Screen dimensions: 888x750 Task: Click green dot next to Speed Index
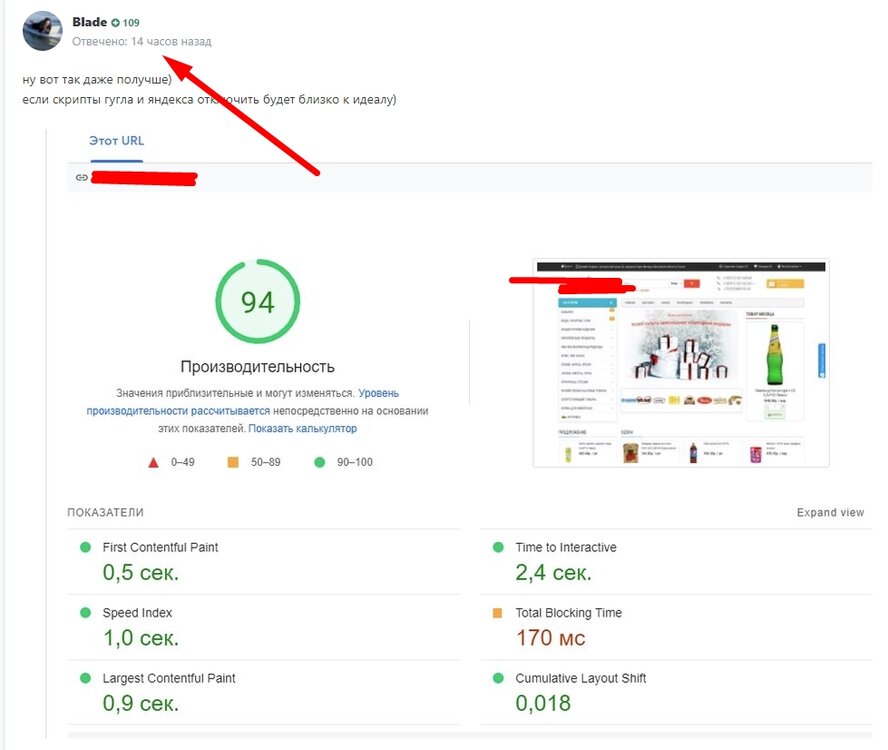[85, 613]
